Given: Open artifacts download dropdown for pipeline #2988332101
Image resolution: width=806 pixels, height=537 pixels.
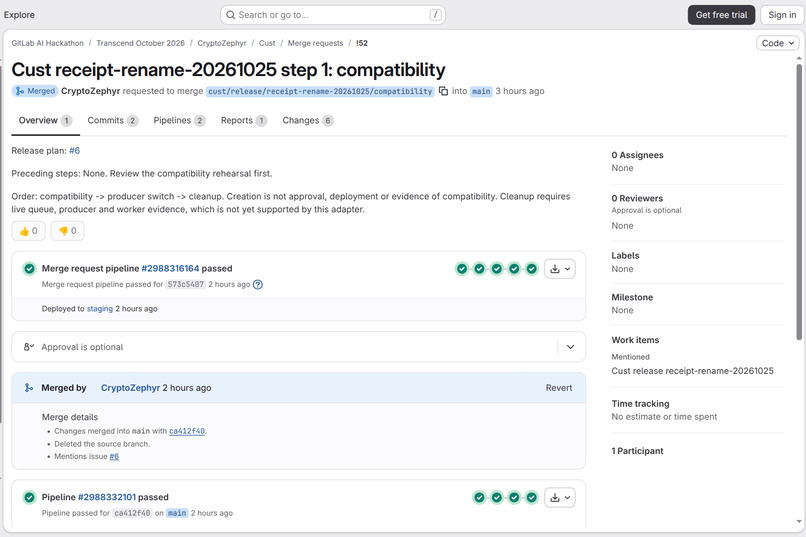Looking at the screenshot, I should tap(560, 497).
